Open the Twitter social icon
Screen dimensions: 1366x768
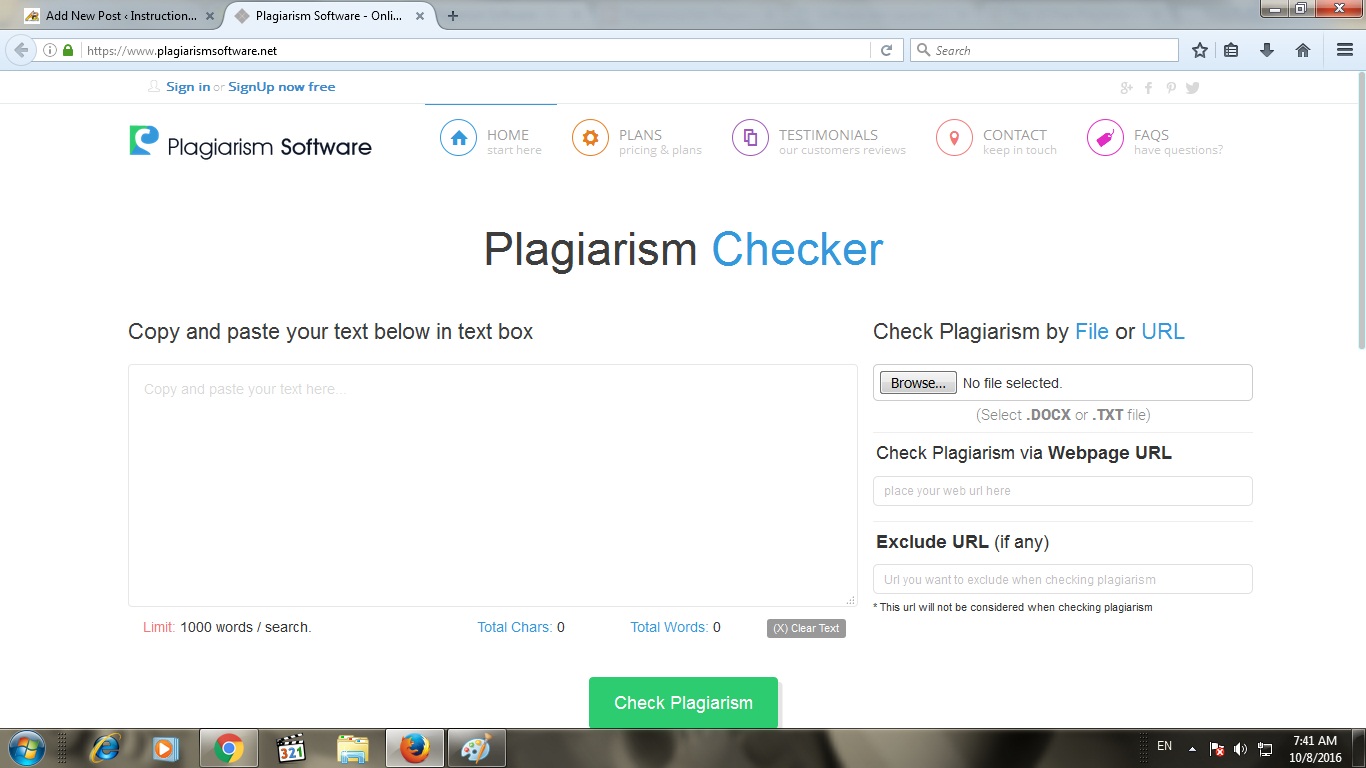(x=1192, y=88)
